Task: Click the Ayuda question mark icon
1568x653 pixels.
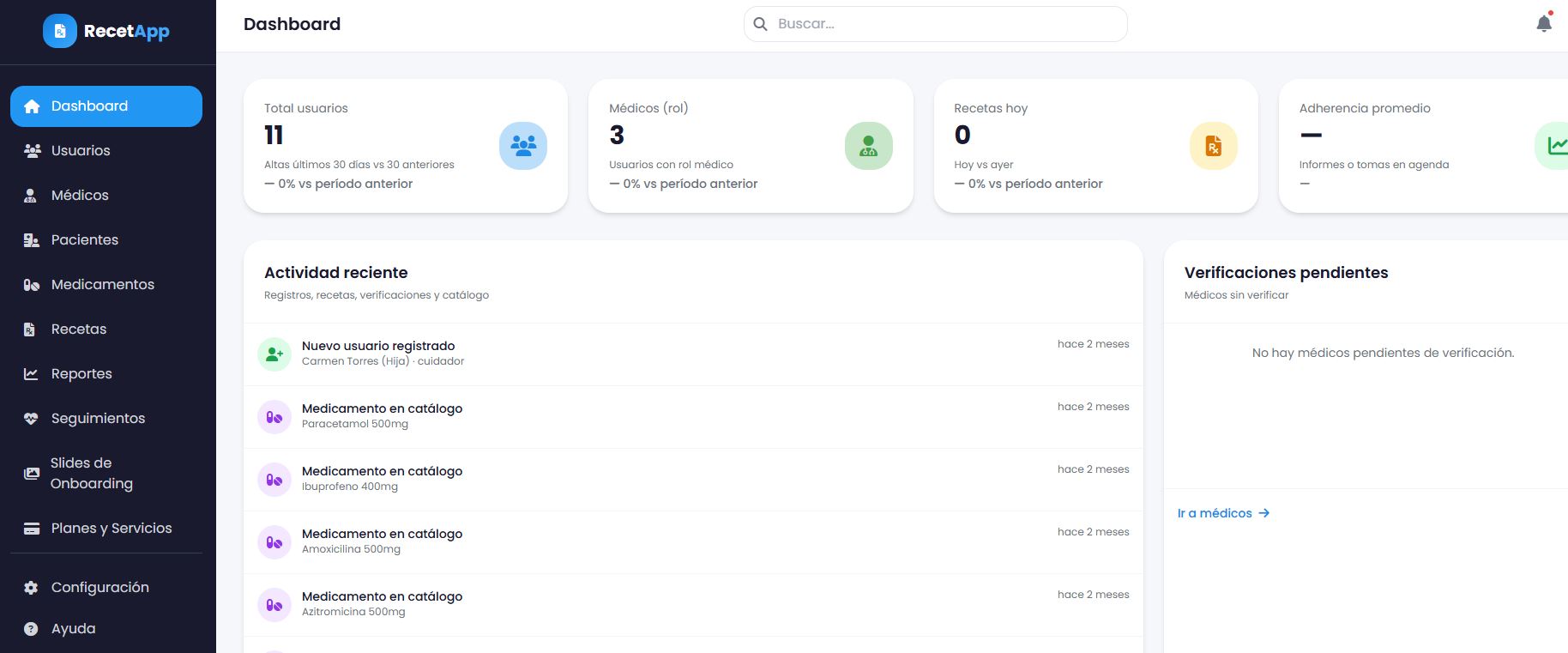Action: pos(31,629)
